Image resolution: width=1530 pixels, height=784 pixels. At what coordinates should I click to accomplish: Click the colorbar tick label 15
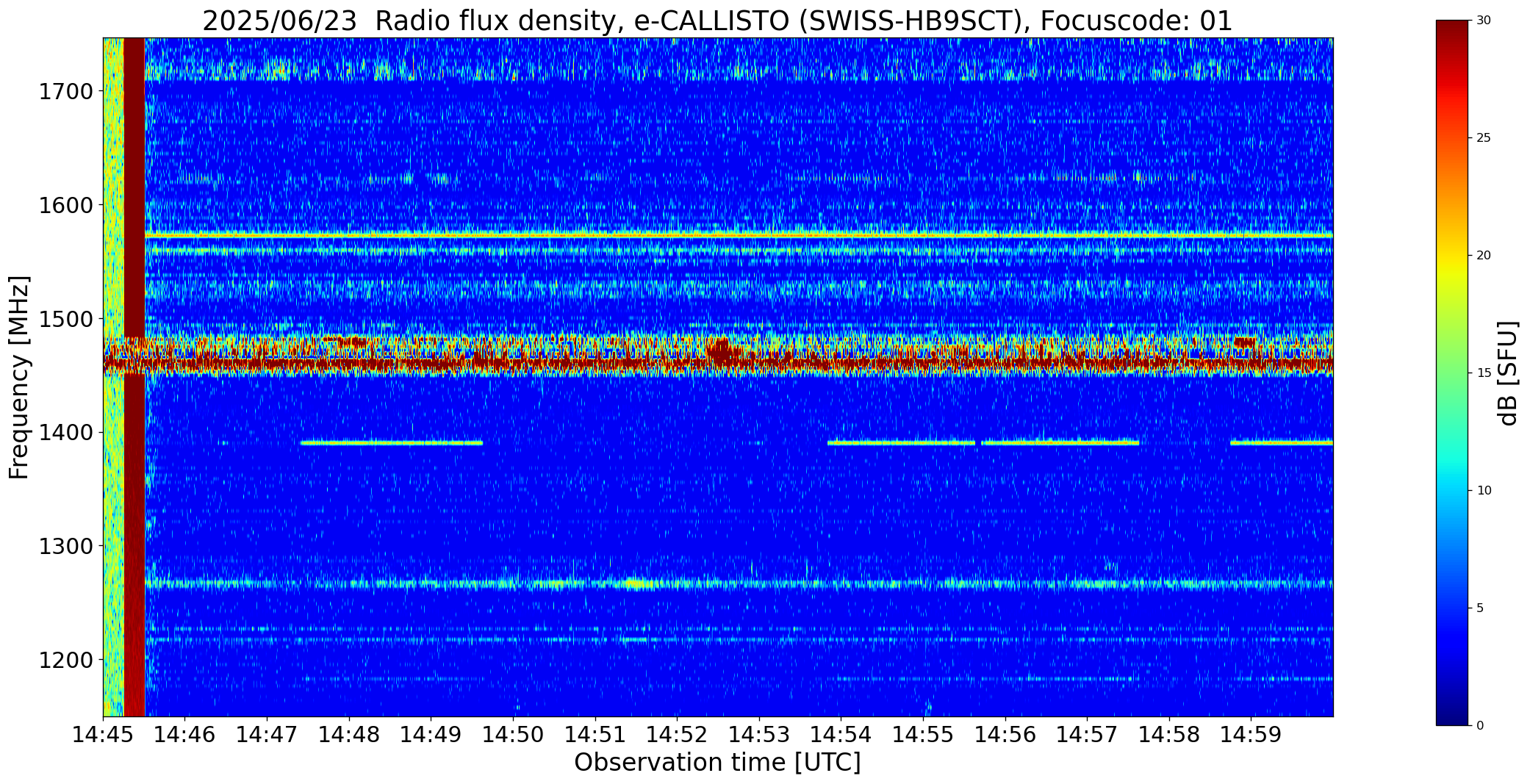tap(1484, 373)
